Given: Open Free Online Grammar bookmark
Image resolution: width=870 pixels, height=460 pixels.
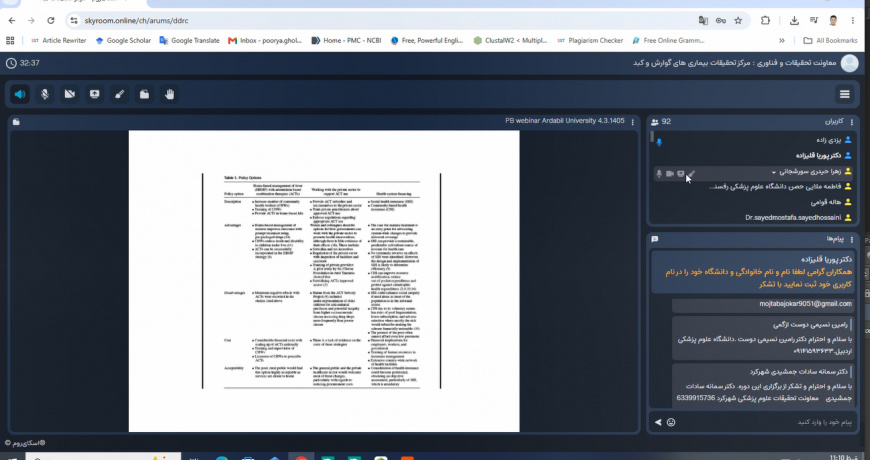Looking at the screenshot, I should [669, 41].
